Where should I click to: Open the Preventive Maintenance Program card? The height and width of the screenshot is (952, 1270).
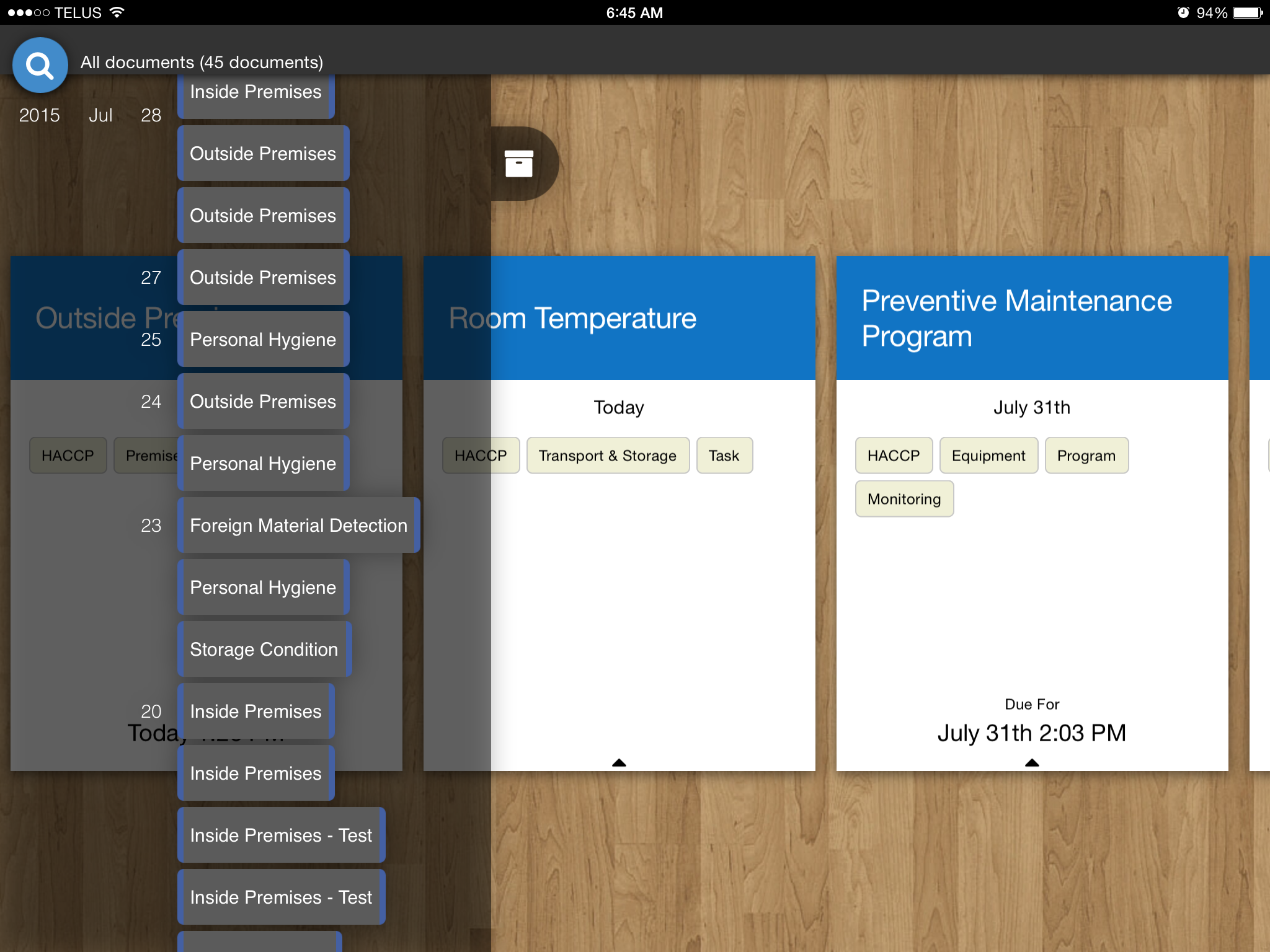(1032, 318)
